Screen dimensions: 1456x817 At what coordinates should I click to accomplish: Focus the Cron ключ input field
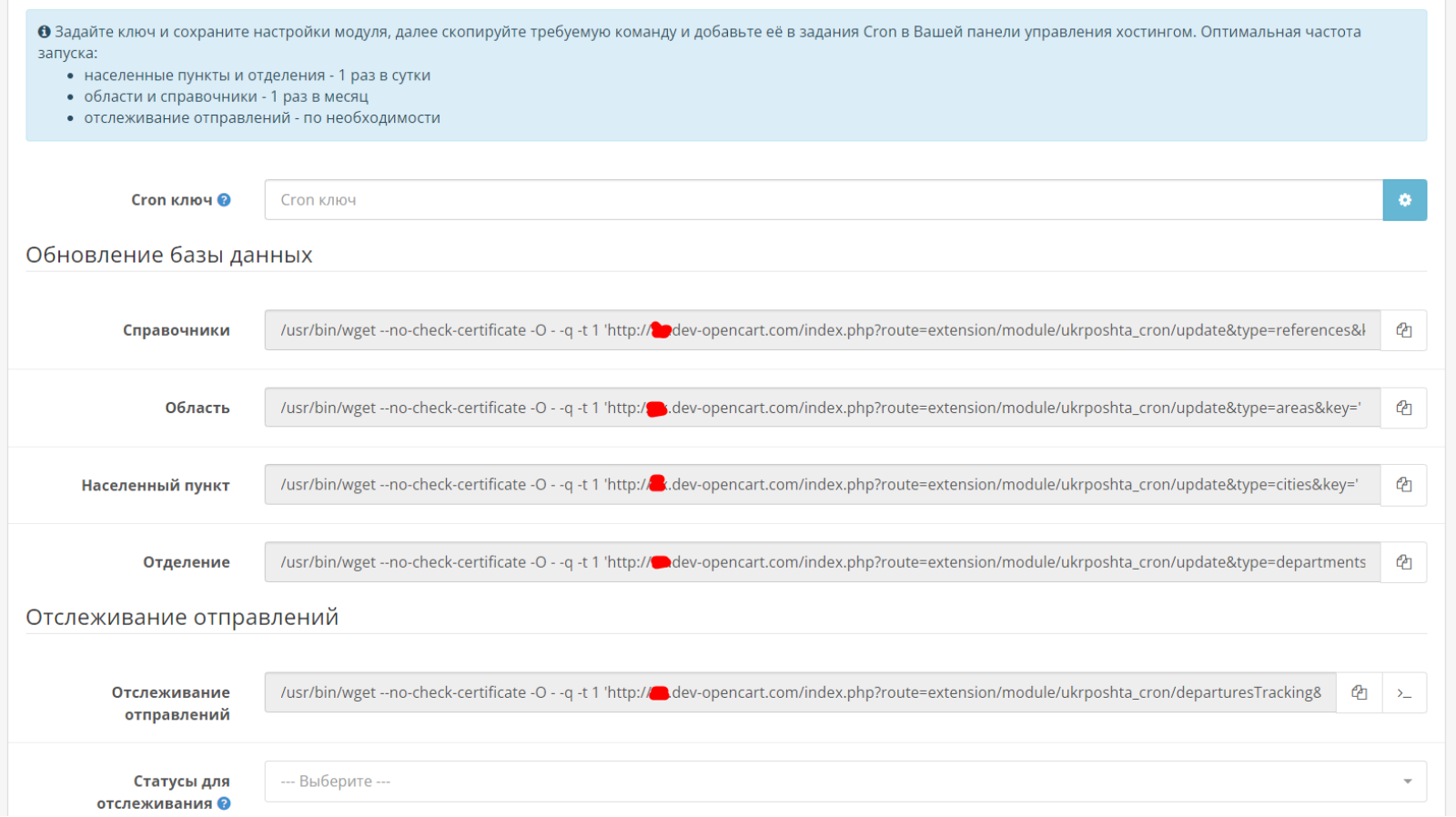click(824, 200)
